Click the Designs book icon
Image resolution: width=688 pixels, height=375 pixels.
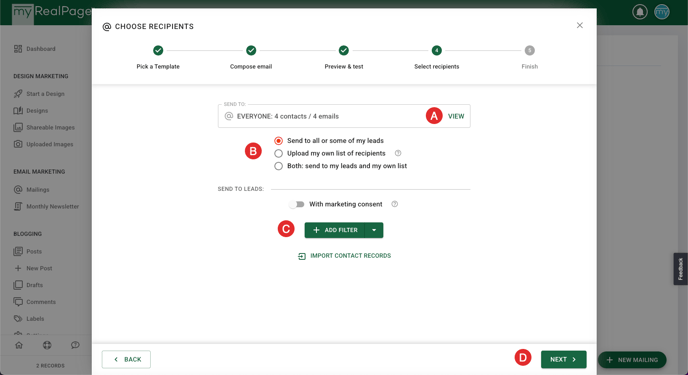18,111
